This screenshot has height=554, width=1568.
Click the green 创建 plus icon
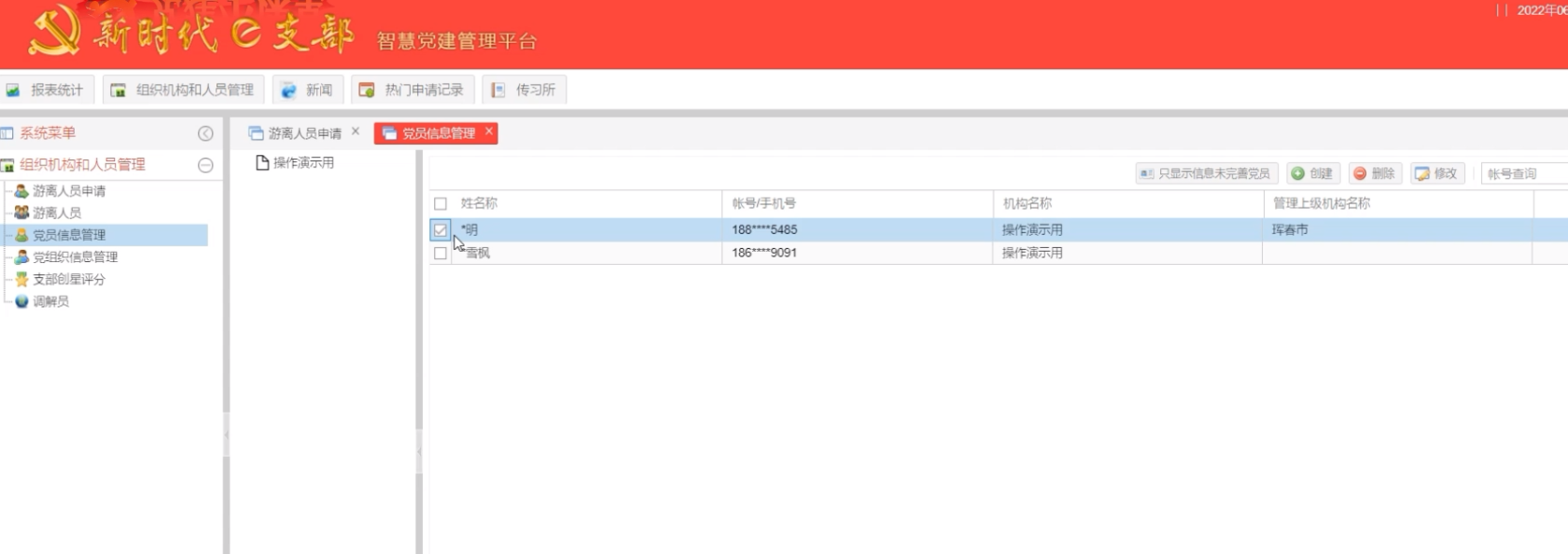pyautogui.click(x=1297, y=173)
